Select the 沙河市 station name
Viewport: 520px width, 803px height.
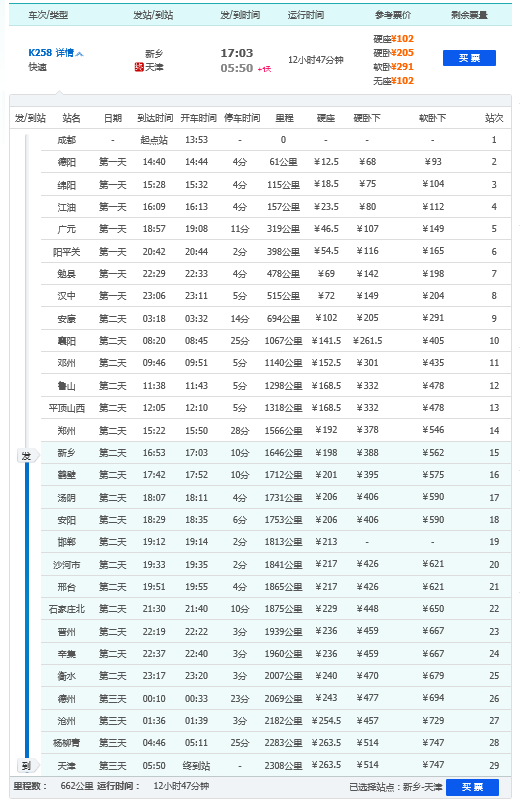(67, 565)
